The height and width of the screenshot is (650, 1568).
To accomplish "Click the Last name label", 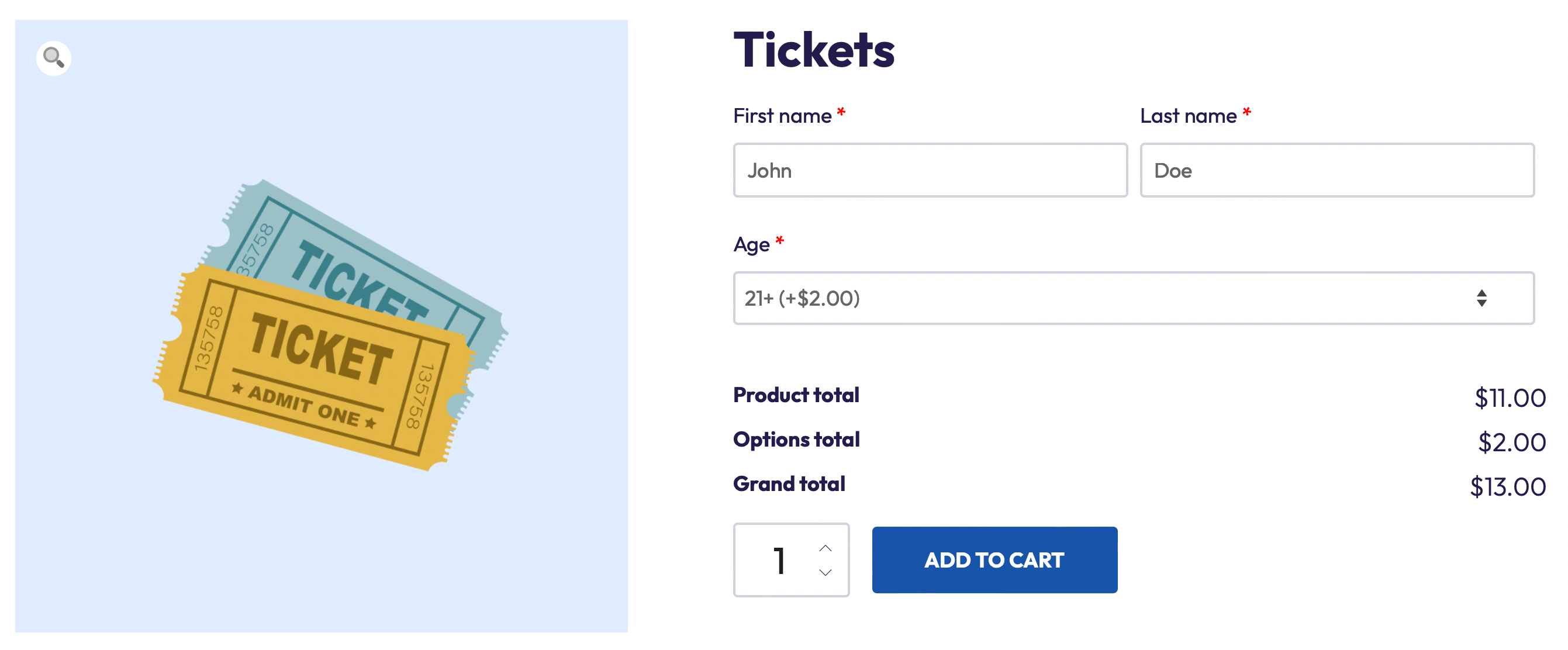I will pos(1187,116).
